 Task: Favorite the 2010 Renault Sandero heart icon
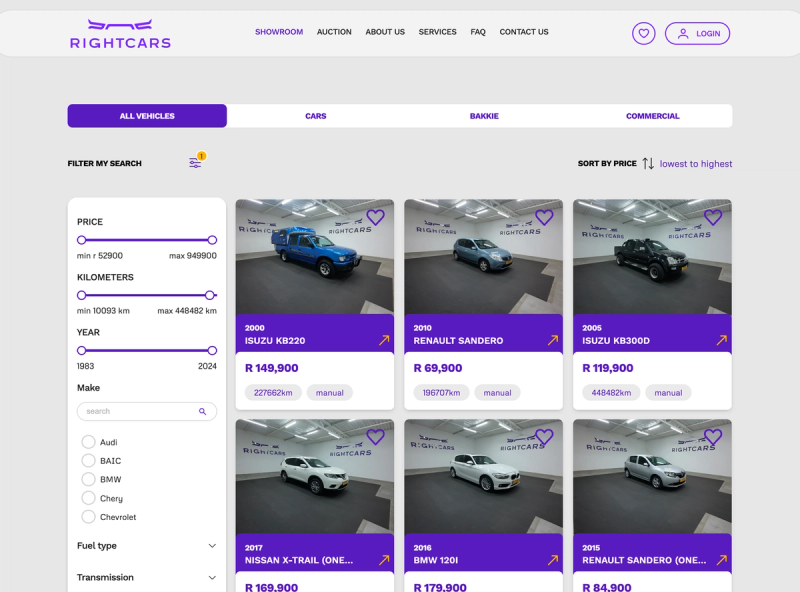coord(544,217)
